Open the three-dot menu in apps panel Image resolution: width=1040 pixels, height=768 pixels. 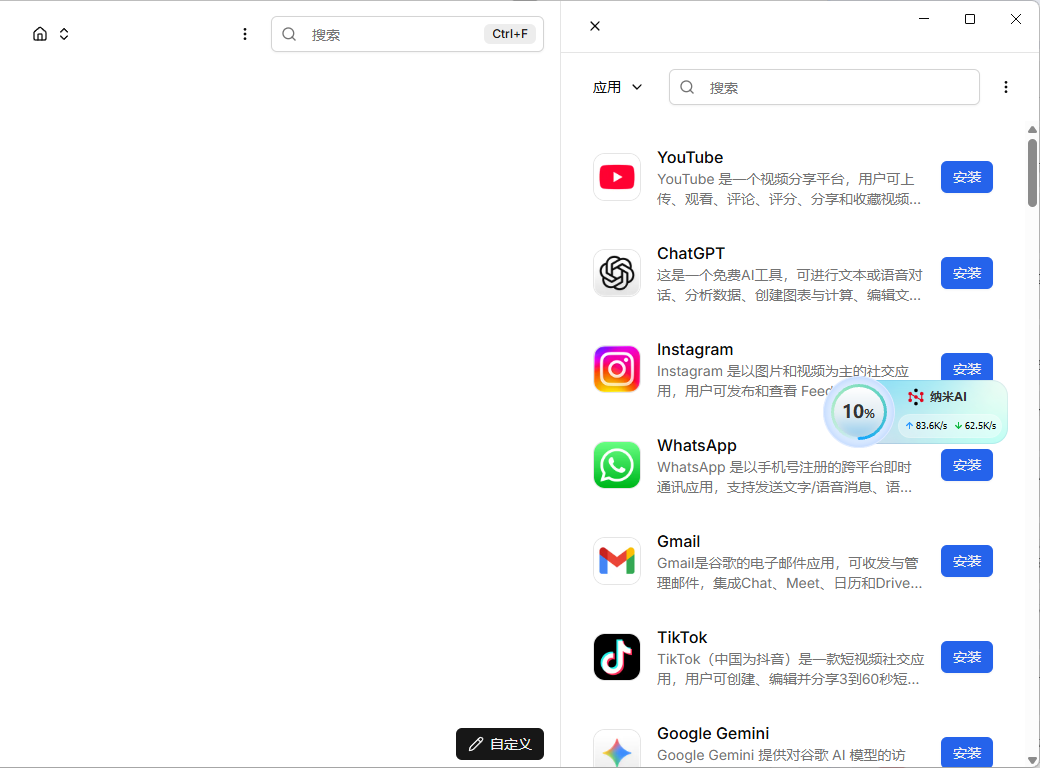pos(1006,87)
